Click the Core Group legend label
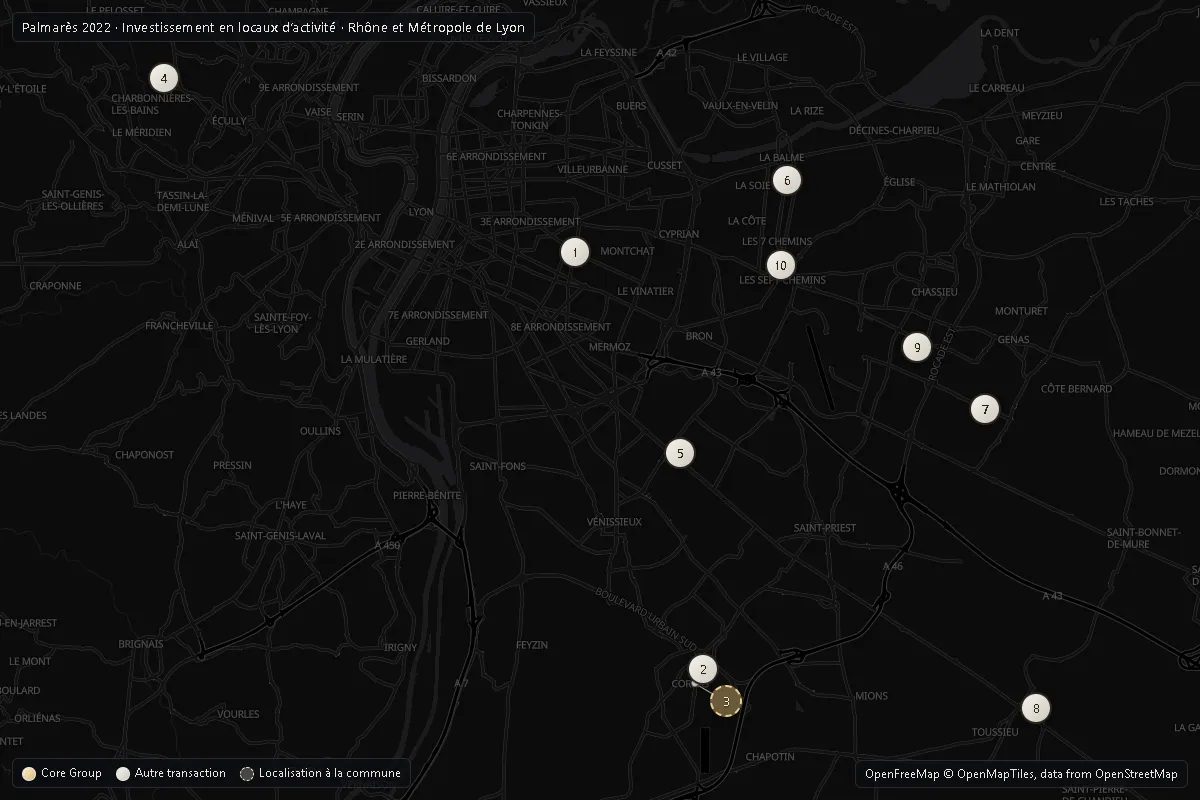 [71, 774]
